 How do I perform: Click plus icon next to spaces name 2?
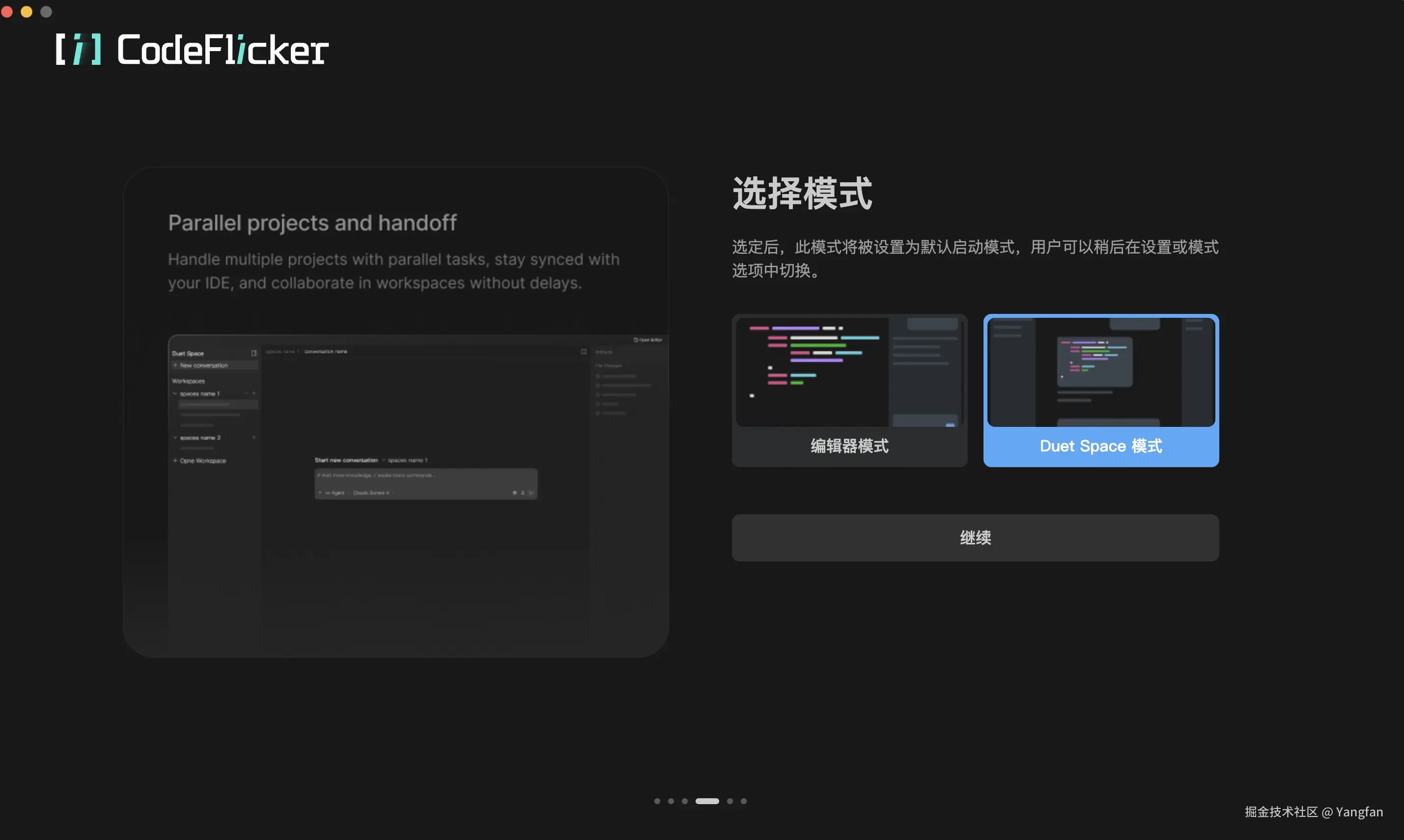(253, 437)
